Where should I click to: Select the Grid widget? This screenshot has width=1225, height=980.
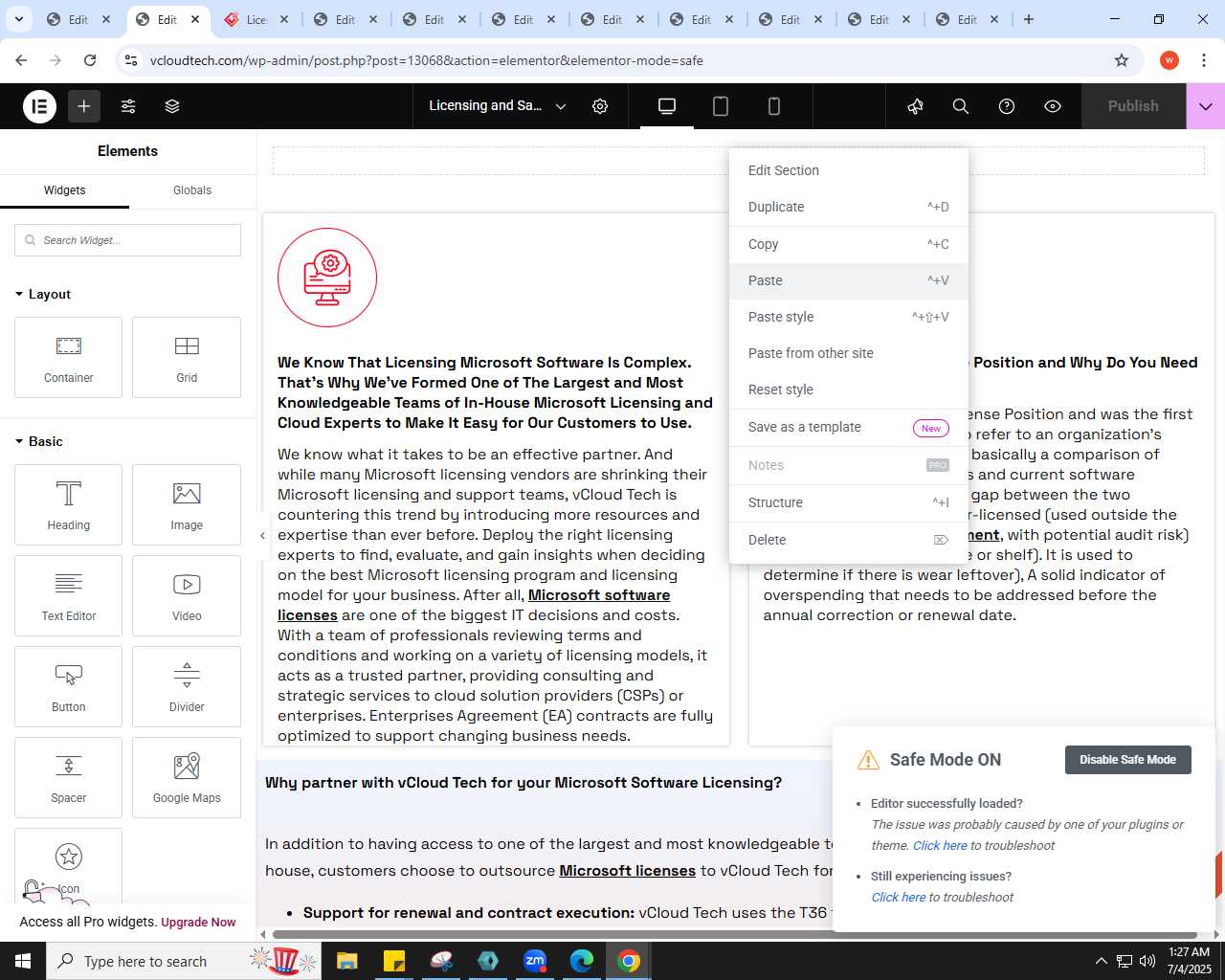pos(187,357)
